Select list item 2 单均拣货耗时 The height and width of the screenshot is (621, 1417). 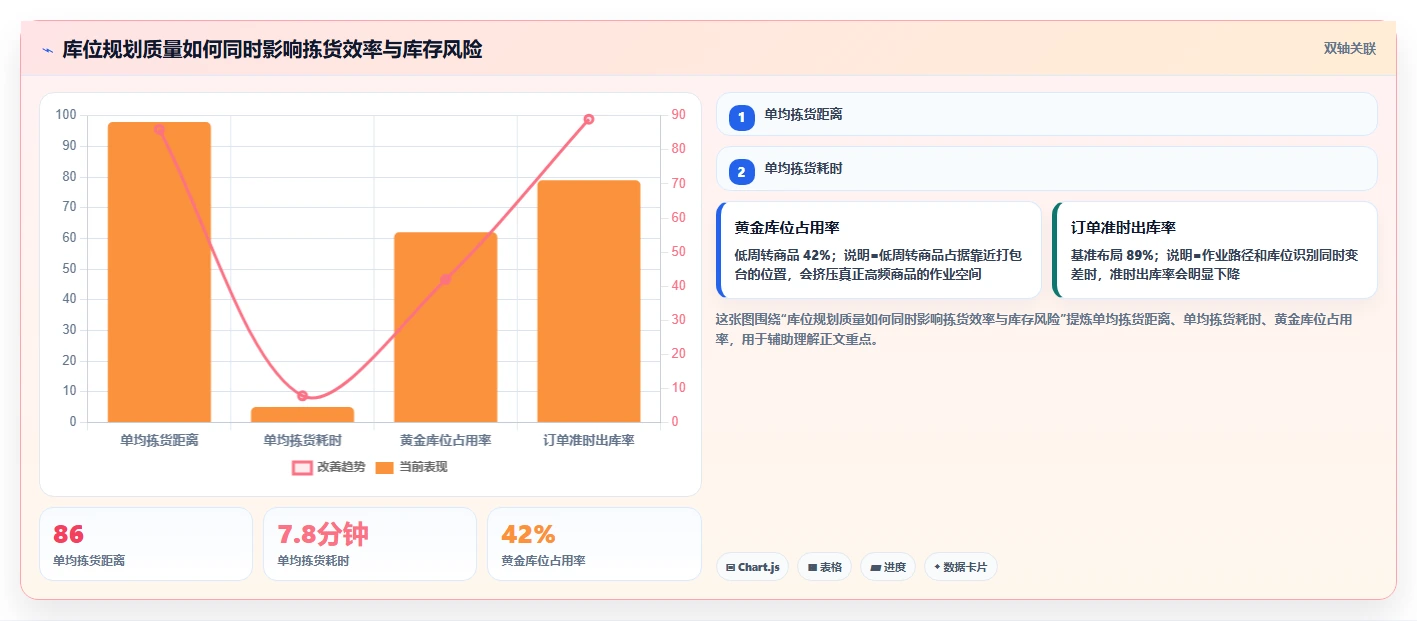click(x=1047, y=169)
